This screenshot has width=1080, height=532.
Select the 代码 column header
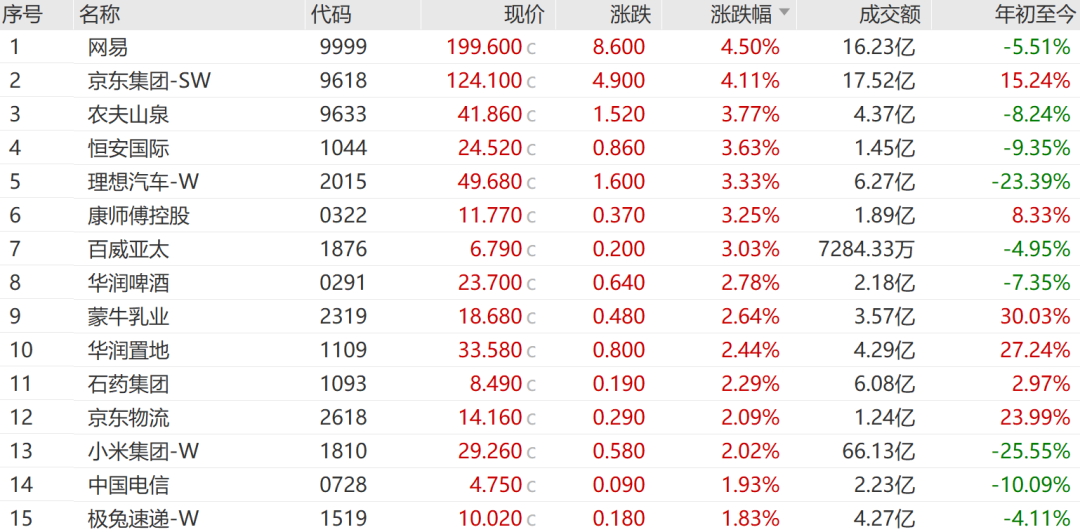(x=331, y=14)
